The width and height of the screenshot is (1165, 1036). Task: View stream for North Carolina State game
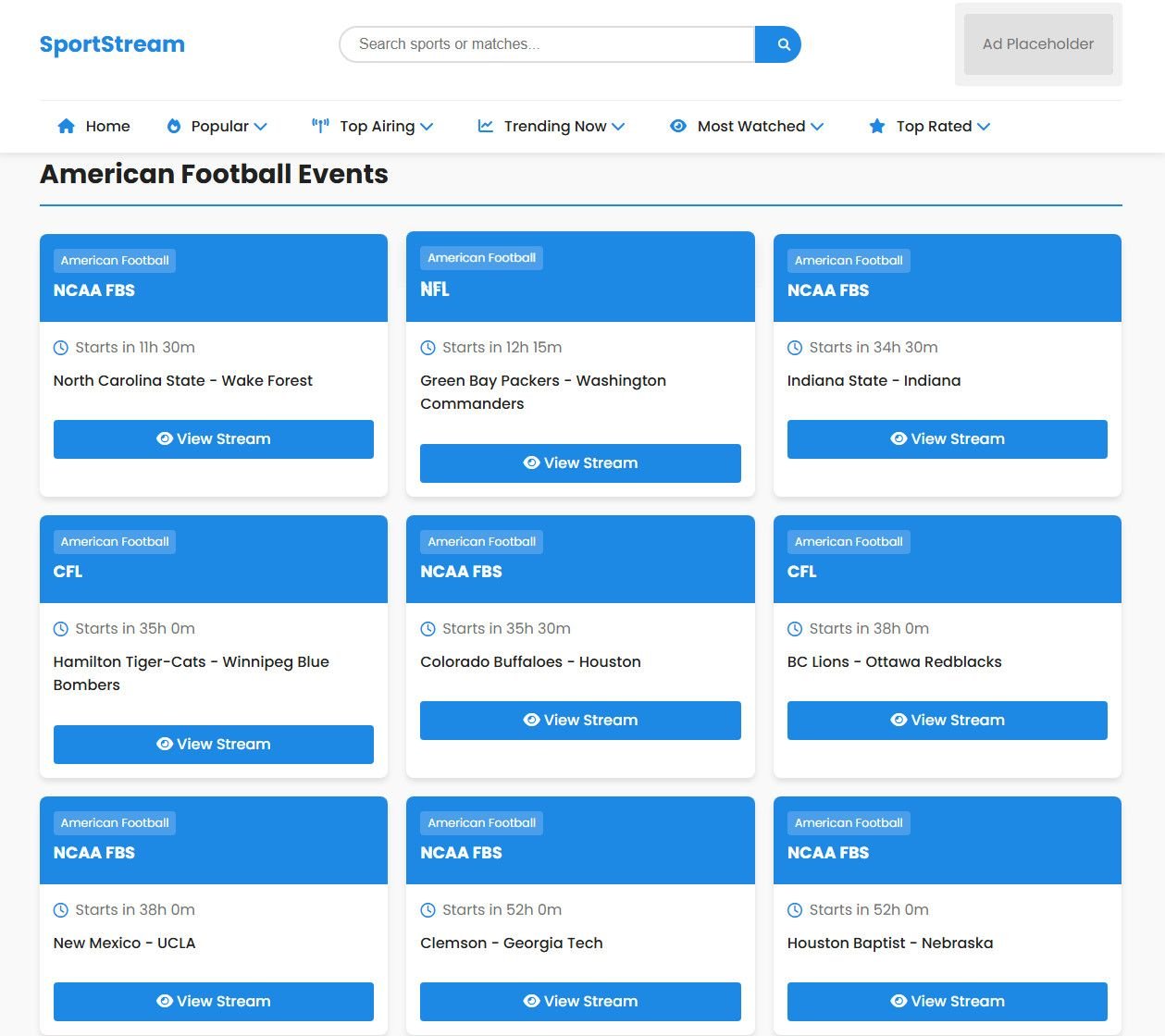click(x=214, y=439)
